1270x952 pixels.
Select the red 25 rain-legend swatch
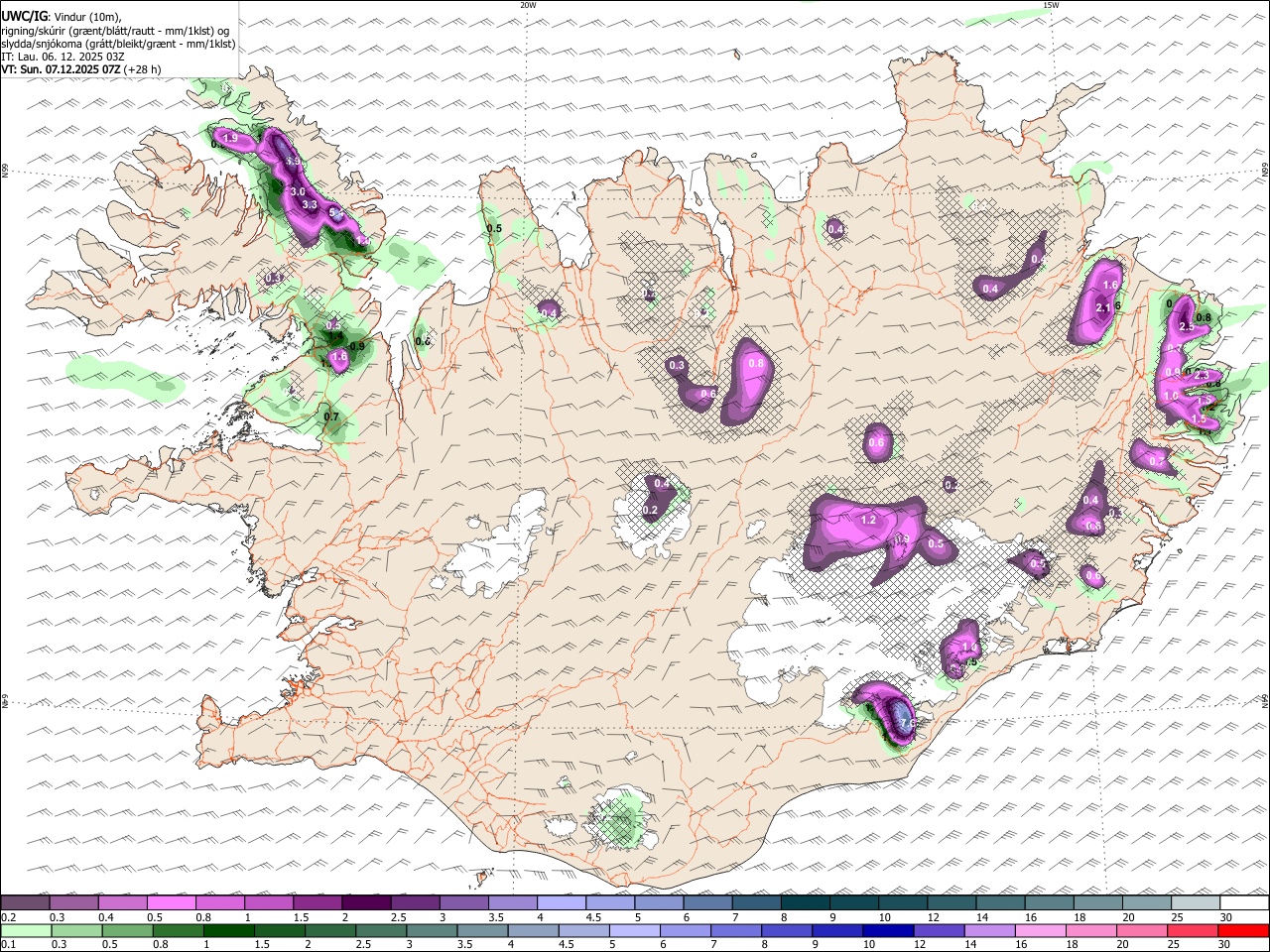(1192, 930)
